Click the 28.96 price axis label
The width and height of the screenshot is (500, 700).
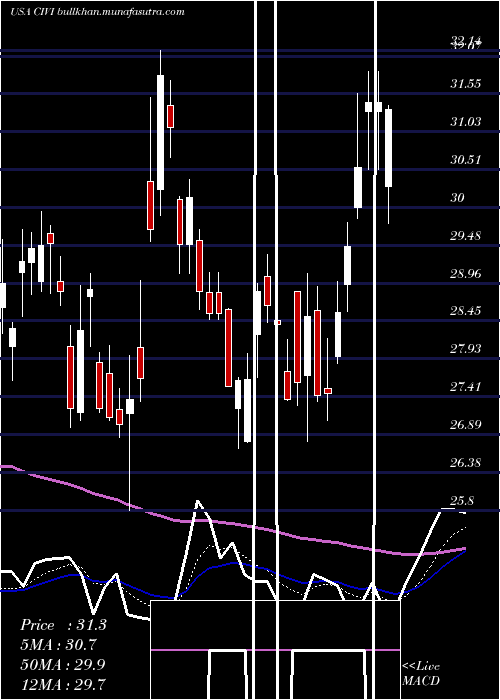(466, 273)
